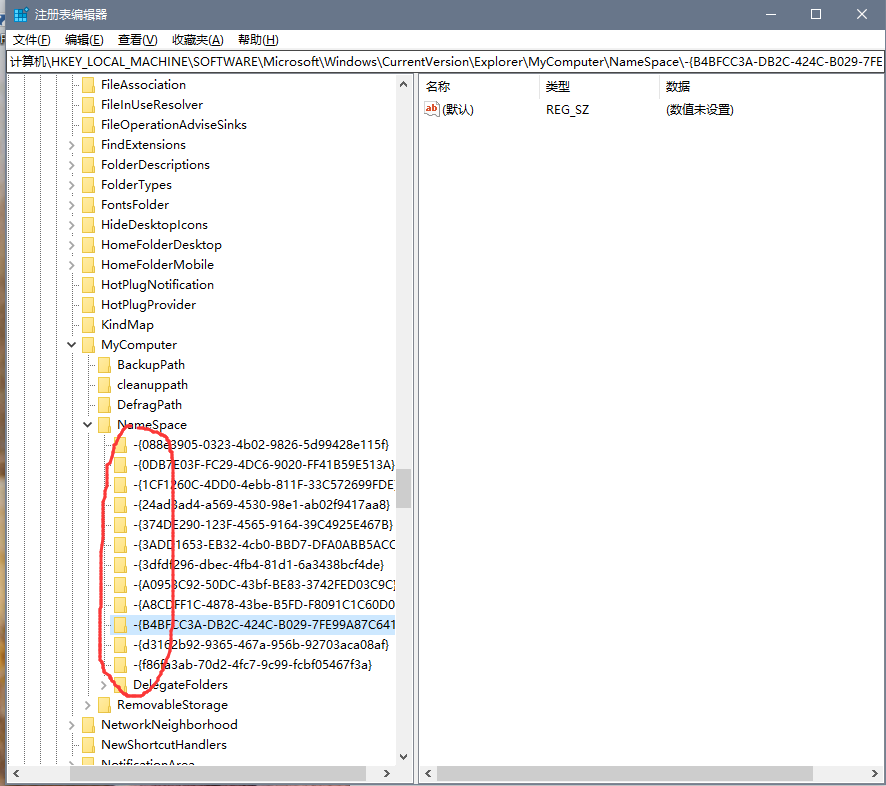Click the 类型 column header
886x786 pixels.
click(x=557, y=87)
